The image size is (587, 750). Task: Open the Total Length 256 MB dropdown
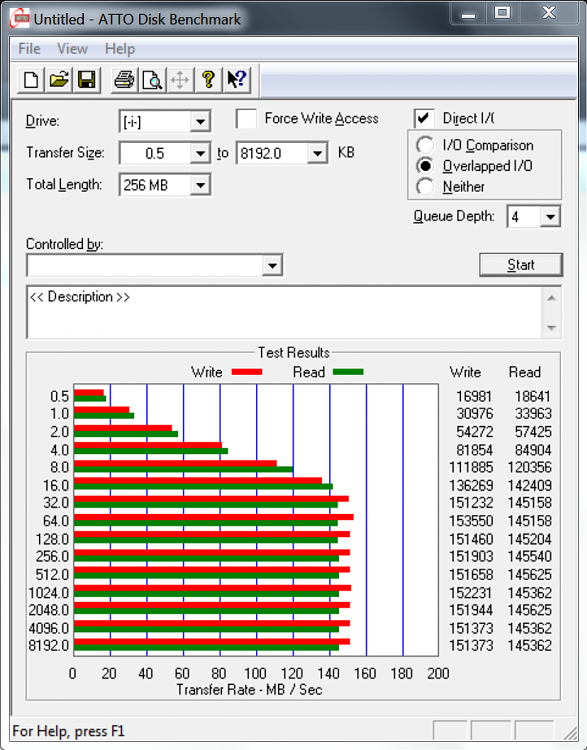click(200, 185)
